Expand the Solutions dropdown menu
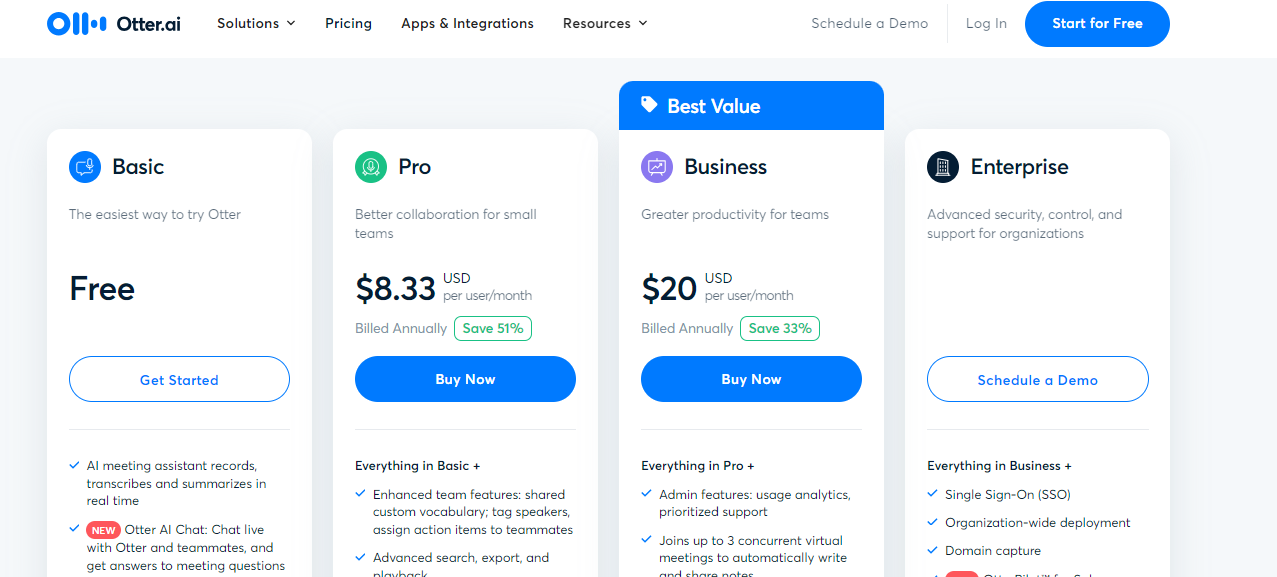The width and height of the screenshot is (1277, 577). (256, 23)
